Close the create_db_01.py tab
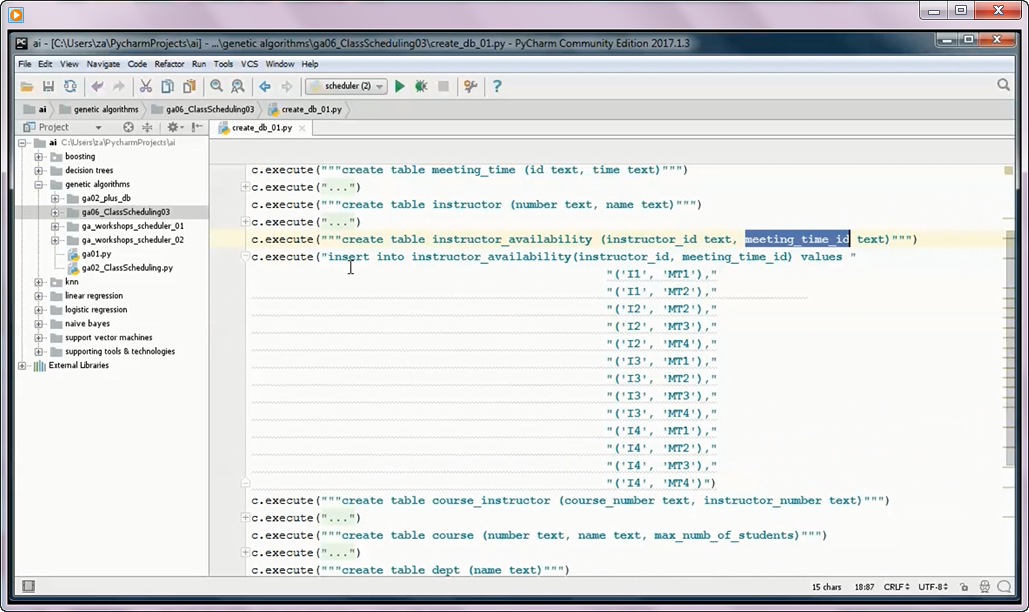1029x612 pixels. (302, 128)
